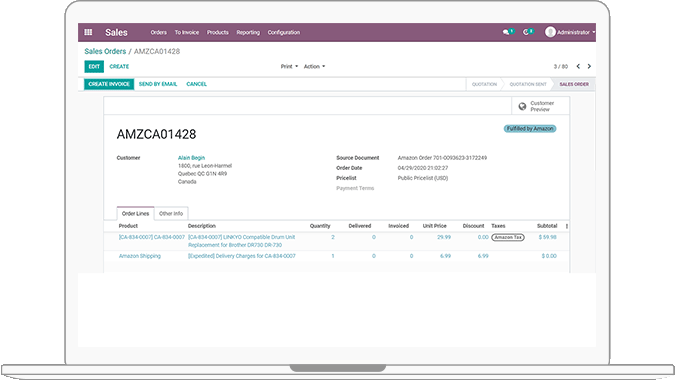This screenshot has width=675, height=380.
Task: Click the AMZCA01428 order title
Action: (x=156, y=134)
